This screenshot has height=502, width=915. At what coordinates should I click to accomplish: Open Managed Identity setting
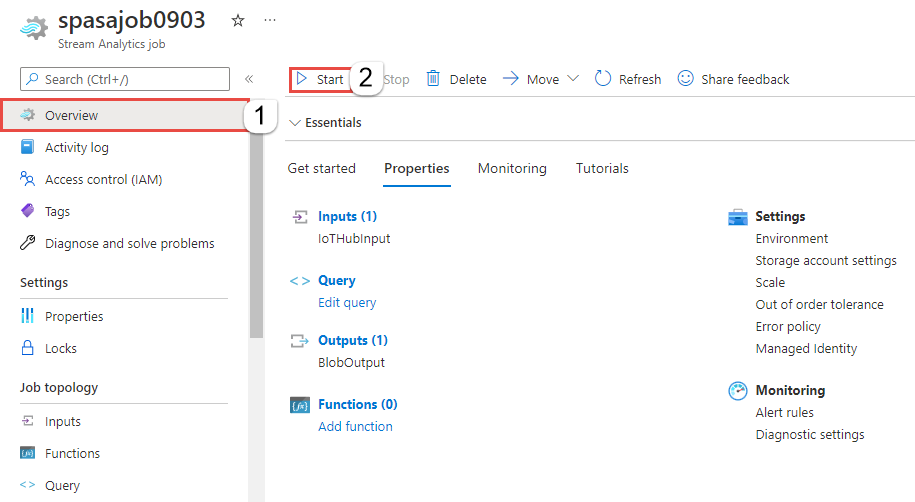click(806, 348)
